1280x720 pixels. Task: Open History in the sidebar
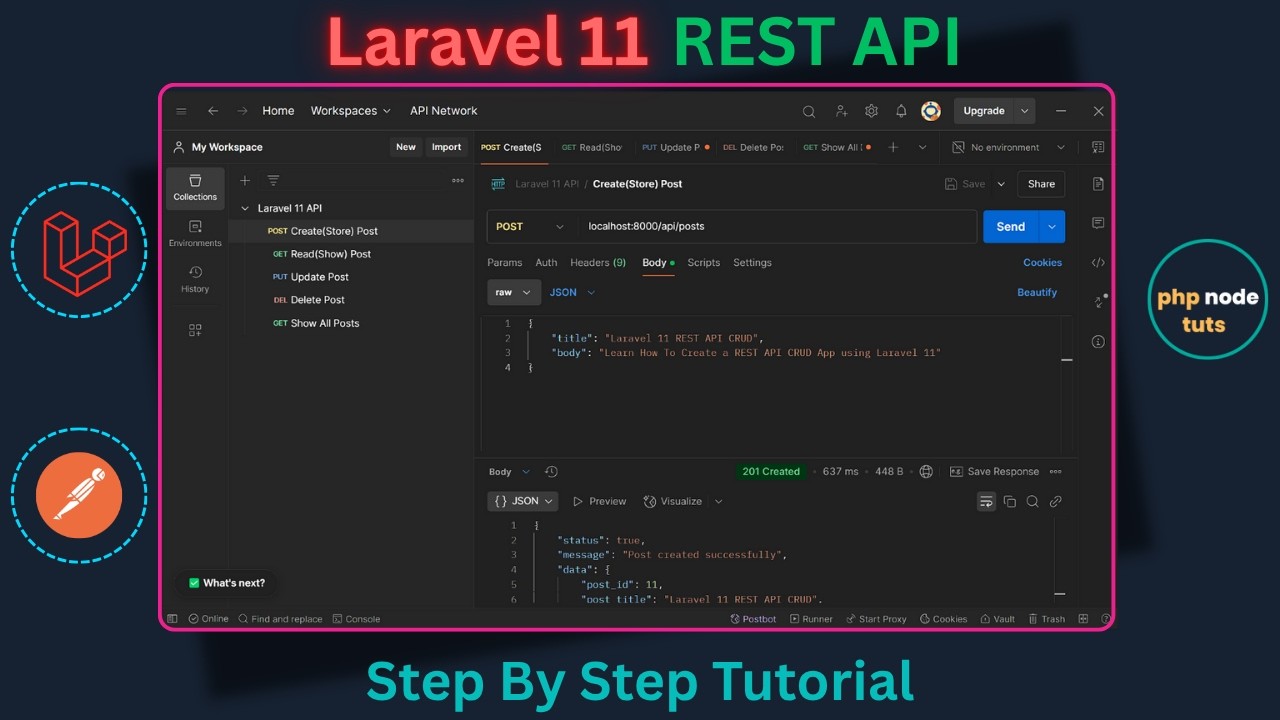coord(195,279)
